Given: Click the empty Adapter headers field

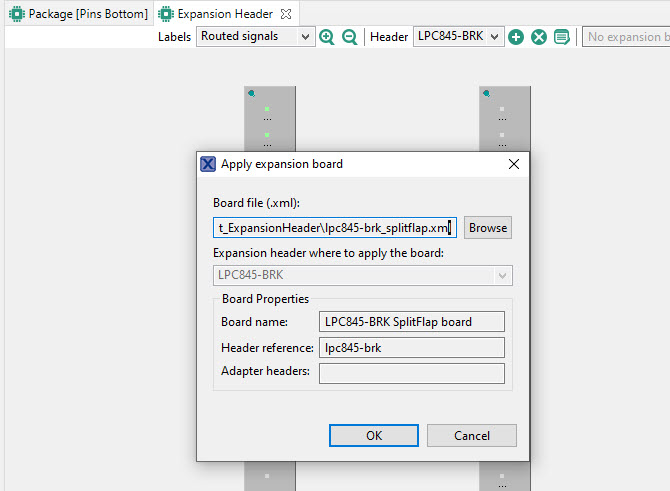Looking at the screenshot, I should (x=411, y=373).
